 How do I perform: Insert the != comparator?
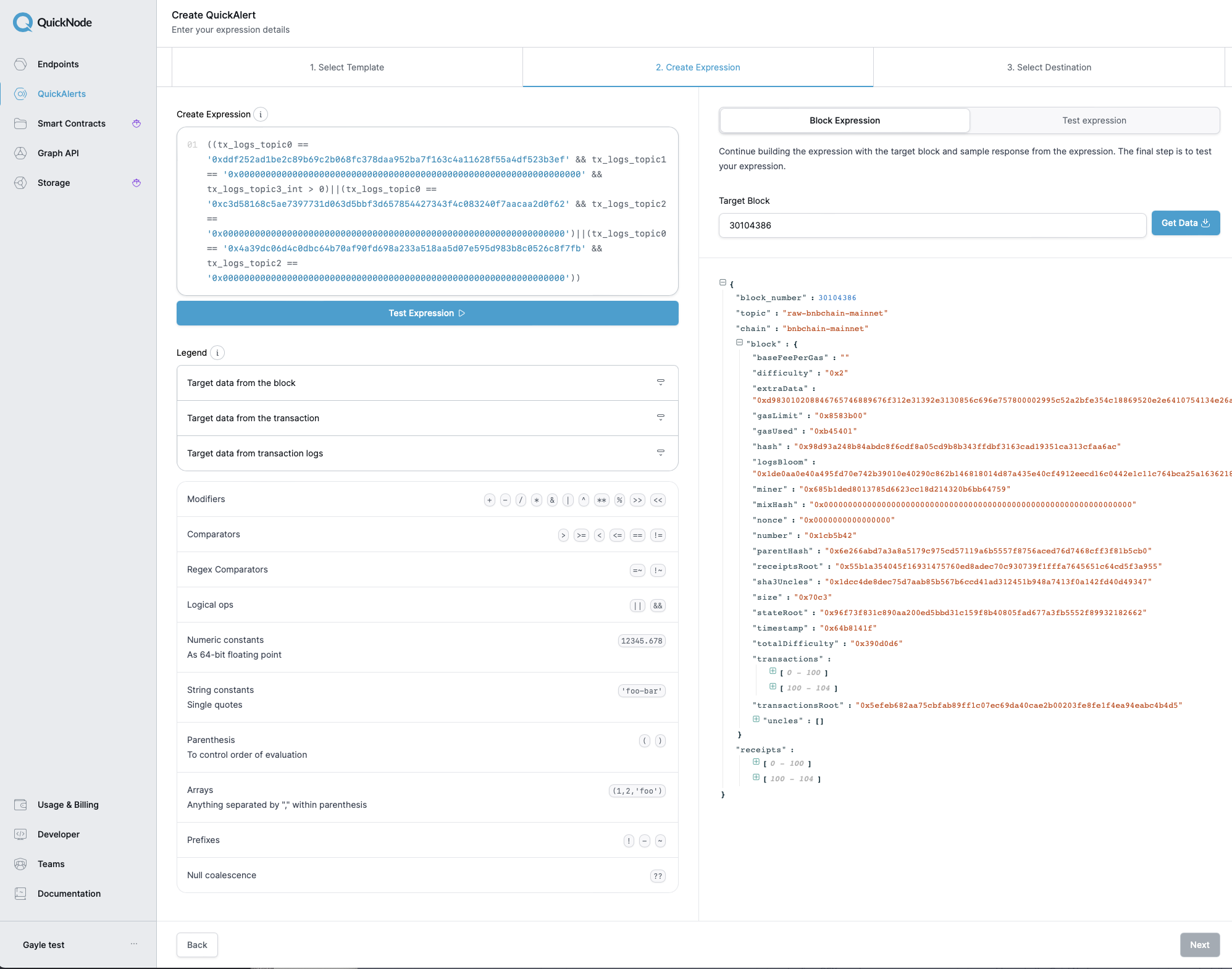[658, 535]
